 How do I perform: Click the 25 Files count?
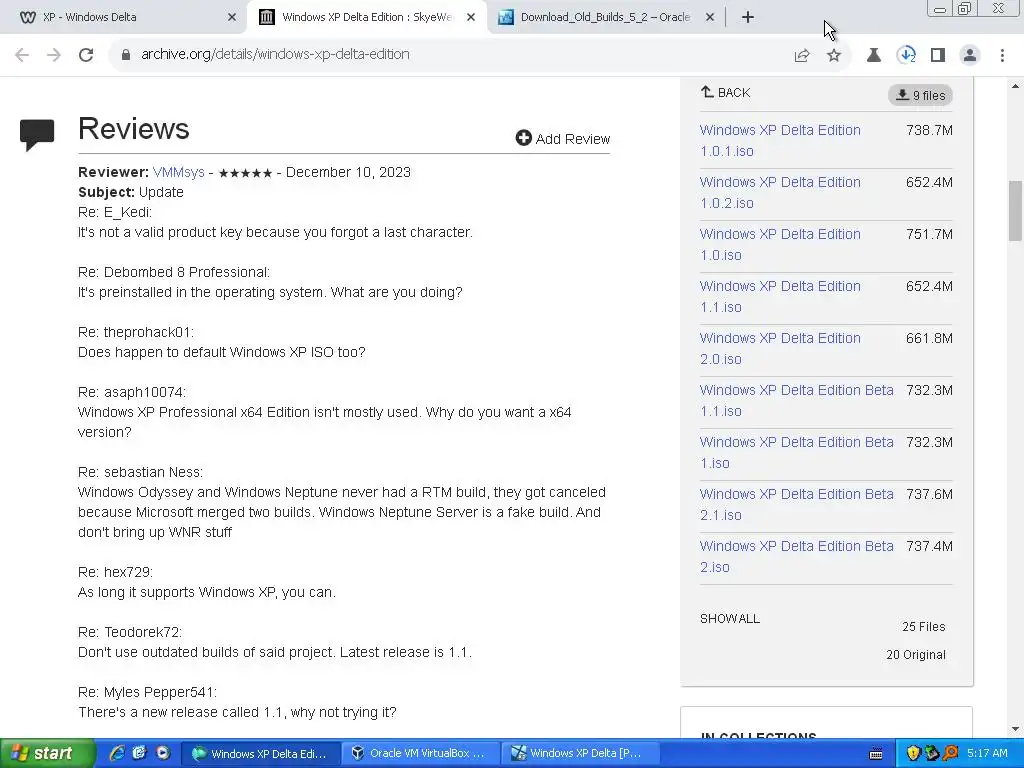(923, 627)
